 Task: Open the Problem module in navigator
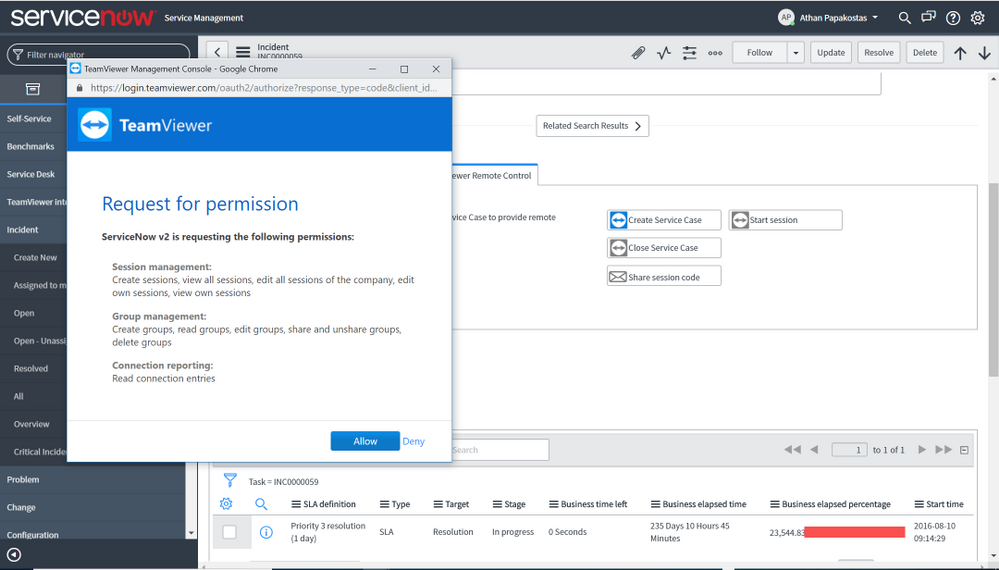pos(23,480)
